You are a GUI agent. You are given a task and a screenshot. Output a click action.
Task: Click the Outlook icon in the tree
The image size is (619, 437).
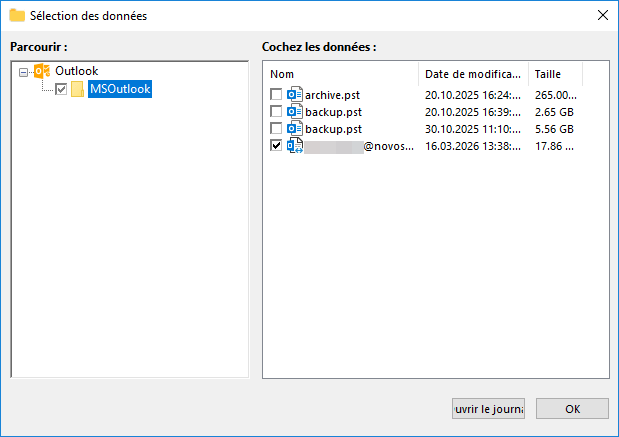click(x=42, y=71)
